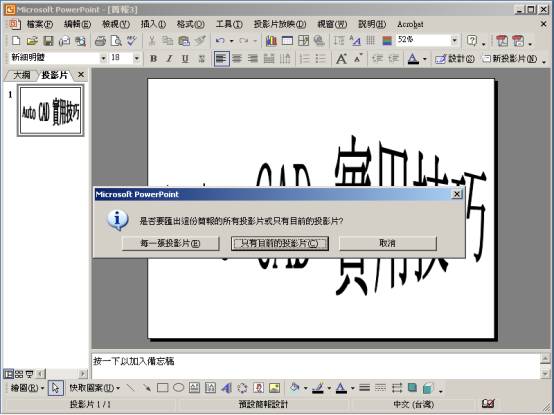Viewport: 554px width, 415px height.
Task: Open the Acrobat menu
Action: click(x=410, y=24)
